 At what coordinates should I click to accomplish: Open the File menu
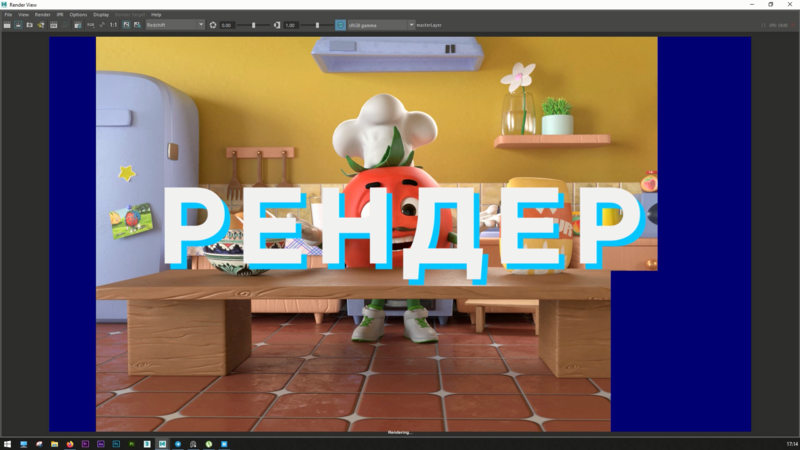[x=8, y=15]
